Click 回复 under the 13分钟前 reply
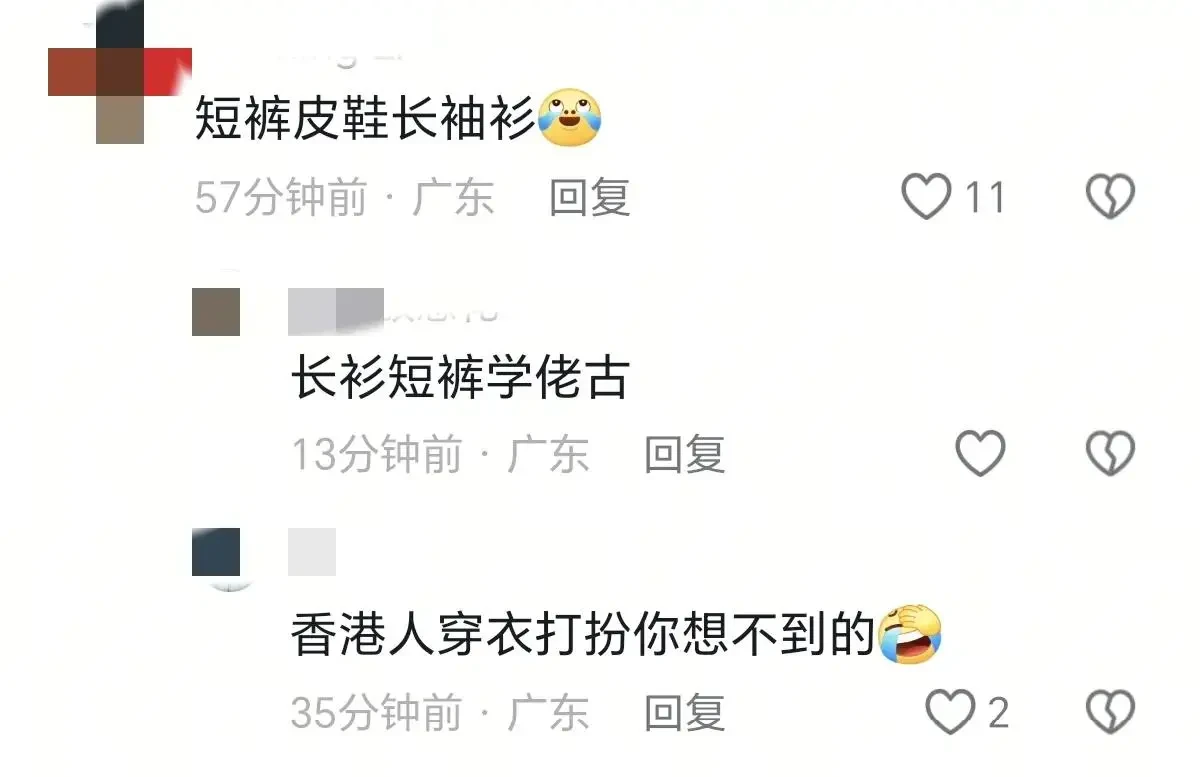The image size is (1200, 777). 684,455
